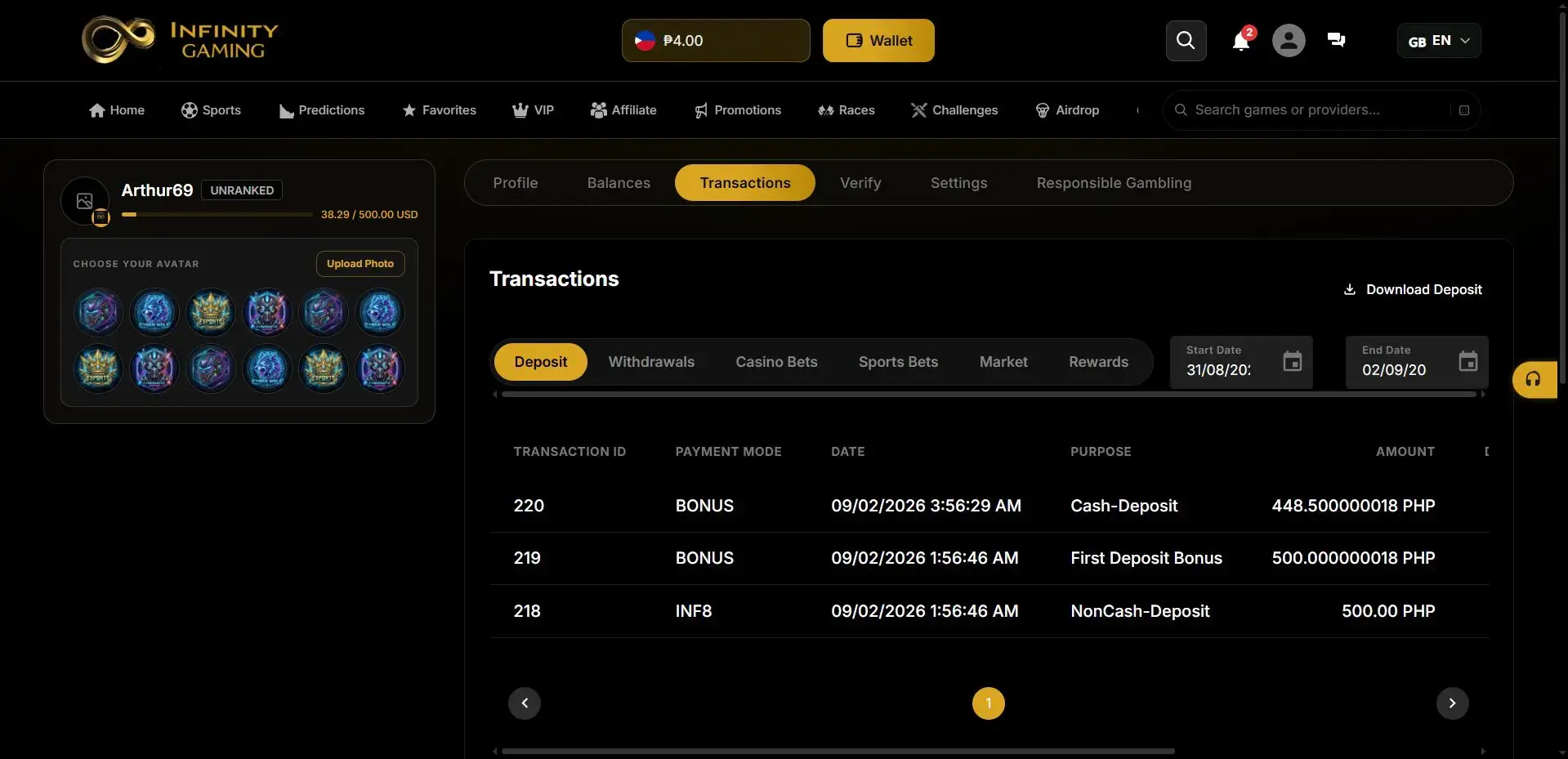Screen dimensions: 1568x759
Task: Click the search magnifier button in header
Action: click(x=1186, y=41)
